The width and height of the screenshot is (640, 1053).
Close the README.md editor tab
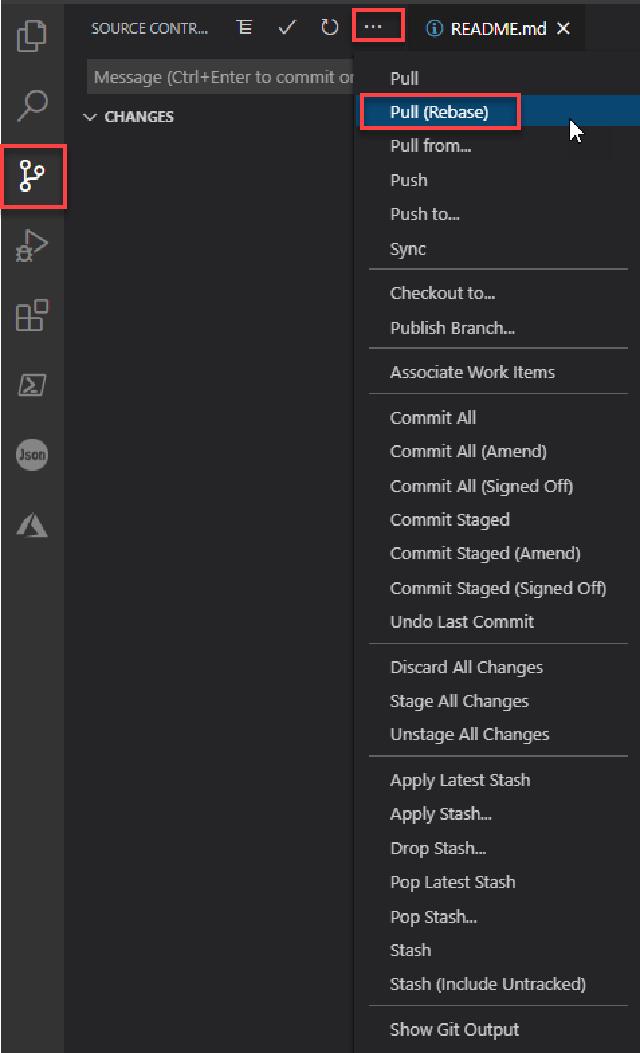(x=563, y=29)
